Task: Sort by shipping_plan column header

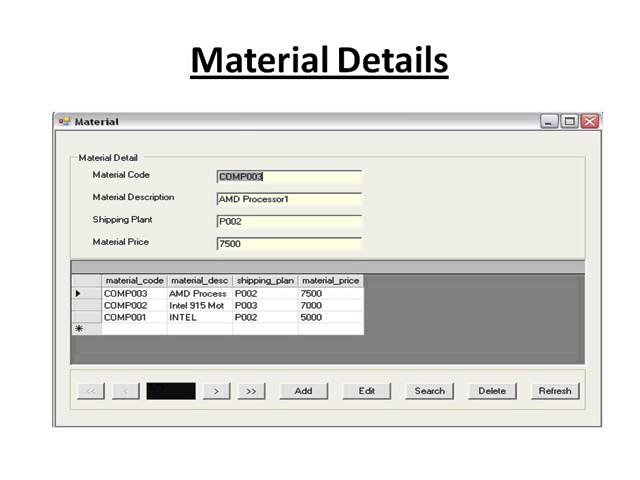Action: 265,281
